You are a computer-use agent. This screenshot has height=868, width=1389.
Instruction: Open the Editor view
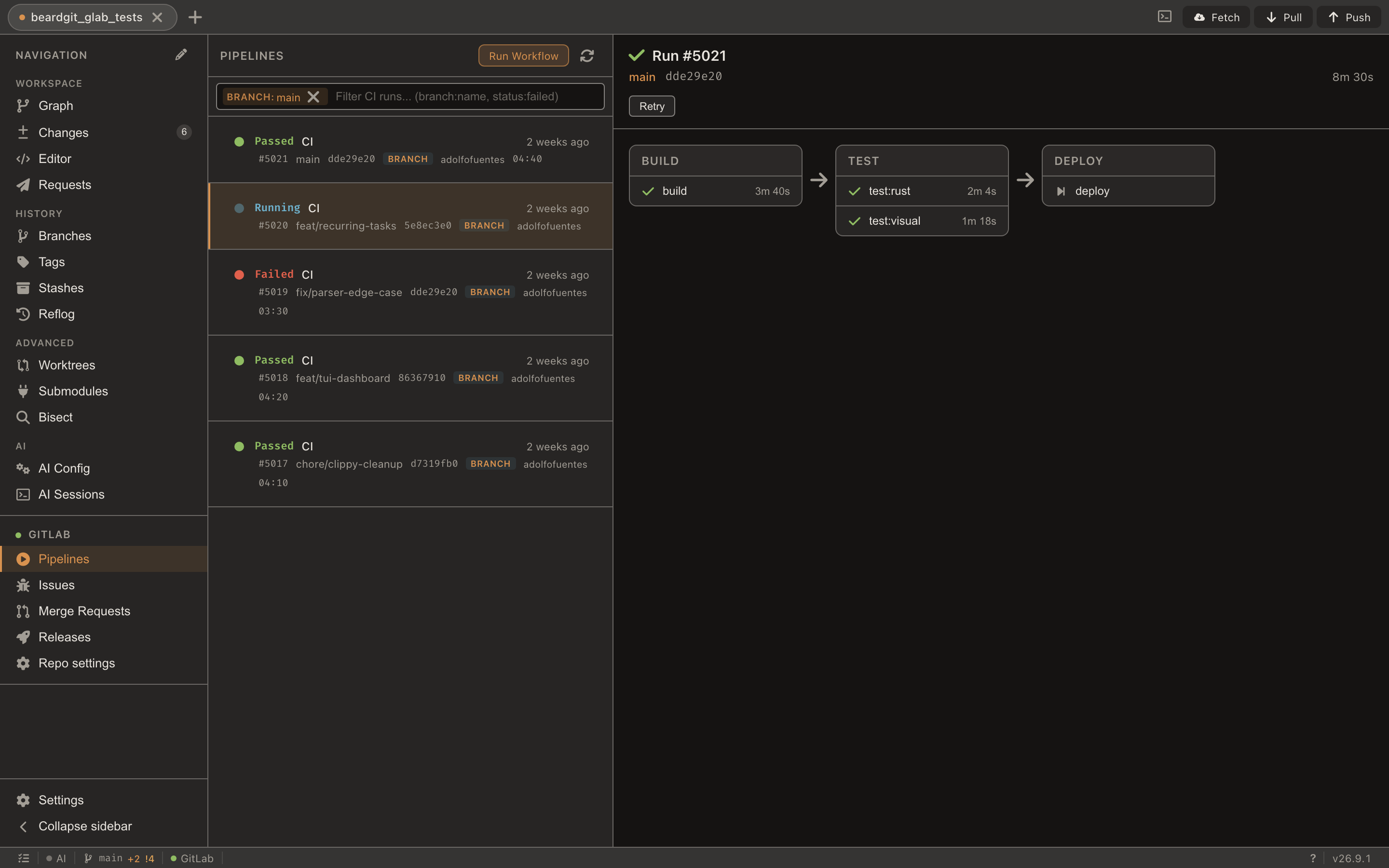104,159
